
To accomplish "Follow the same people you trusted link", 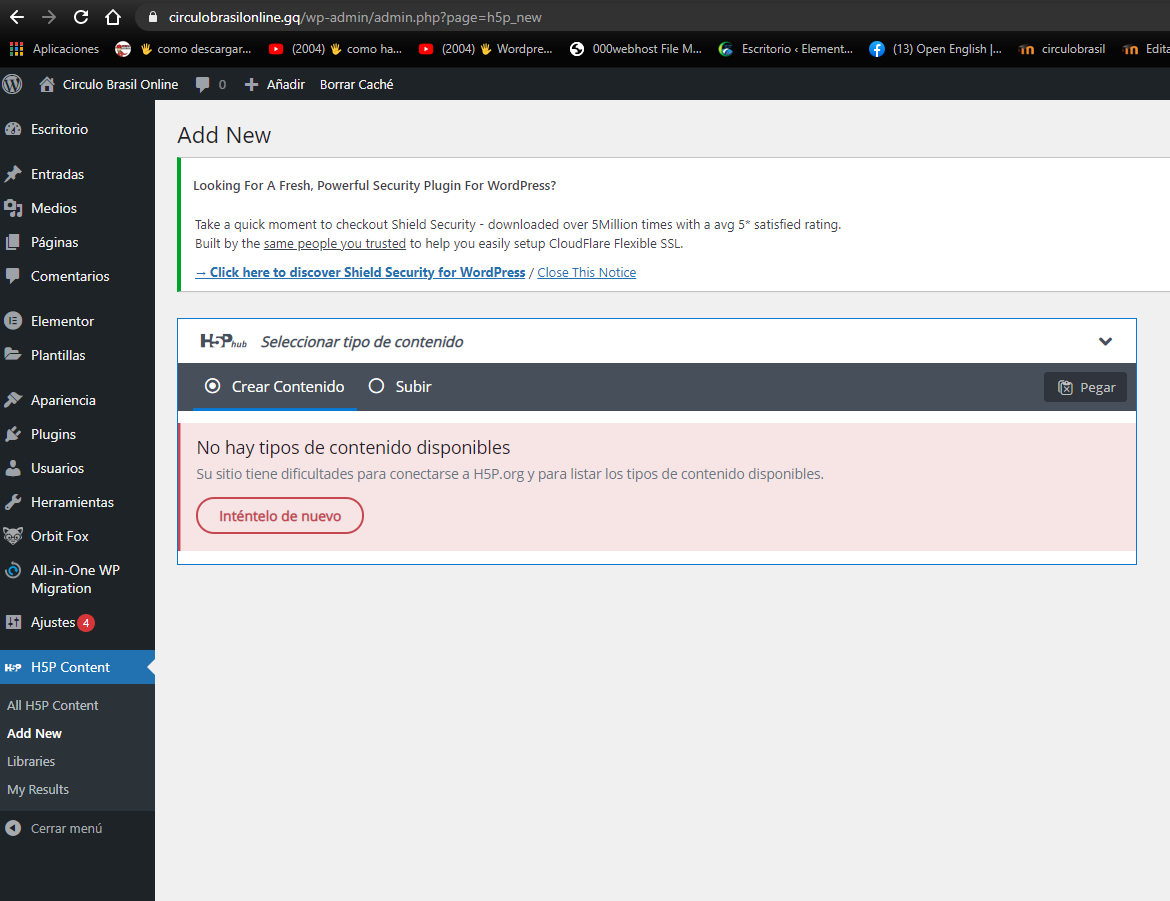I will pos(334,243).
